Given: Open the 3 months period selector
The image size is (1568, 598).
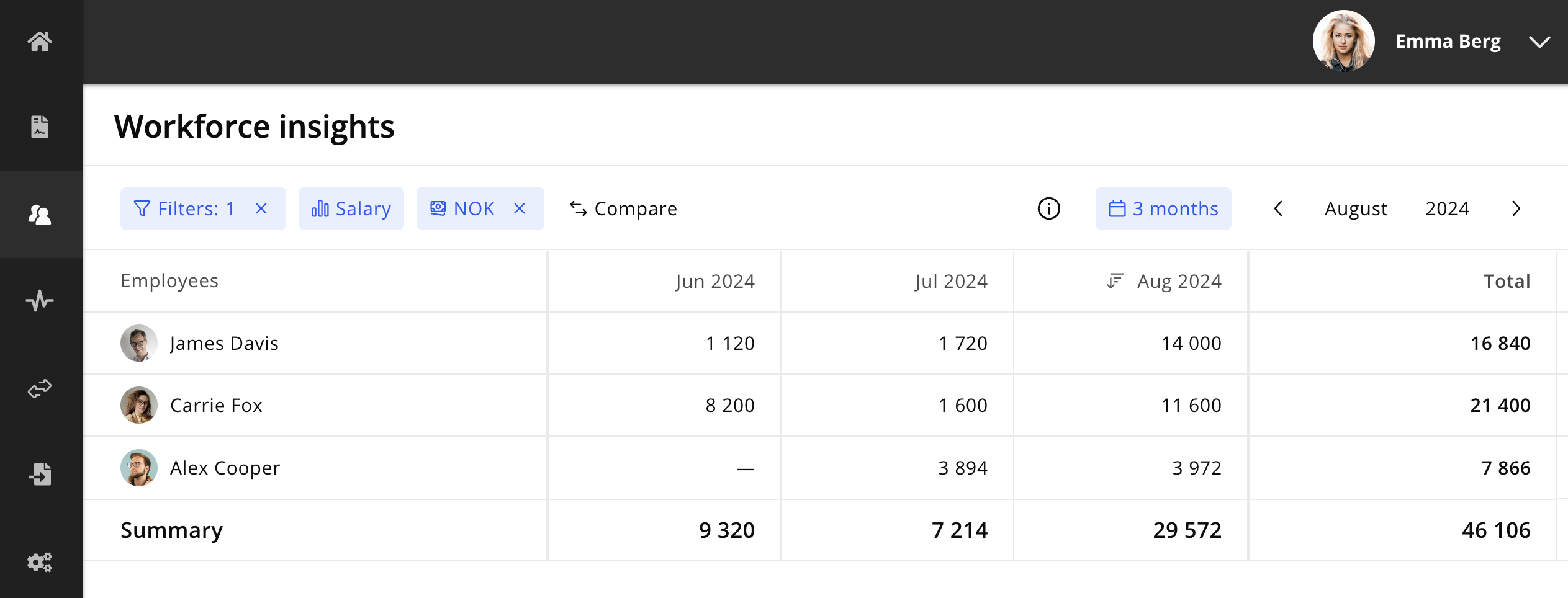Looking at the screenshot, I should pos(1163,209).
